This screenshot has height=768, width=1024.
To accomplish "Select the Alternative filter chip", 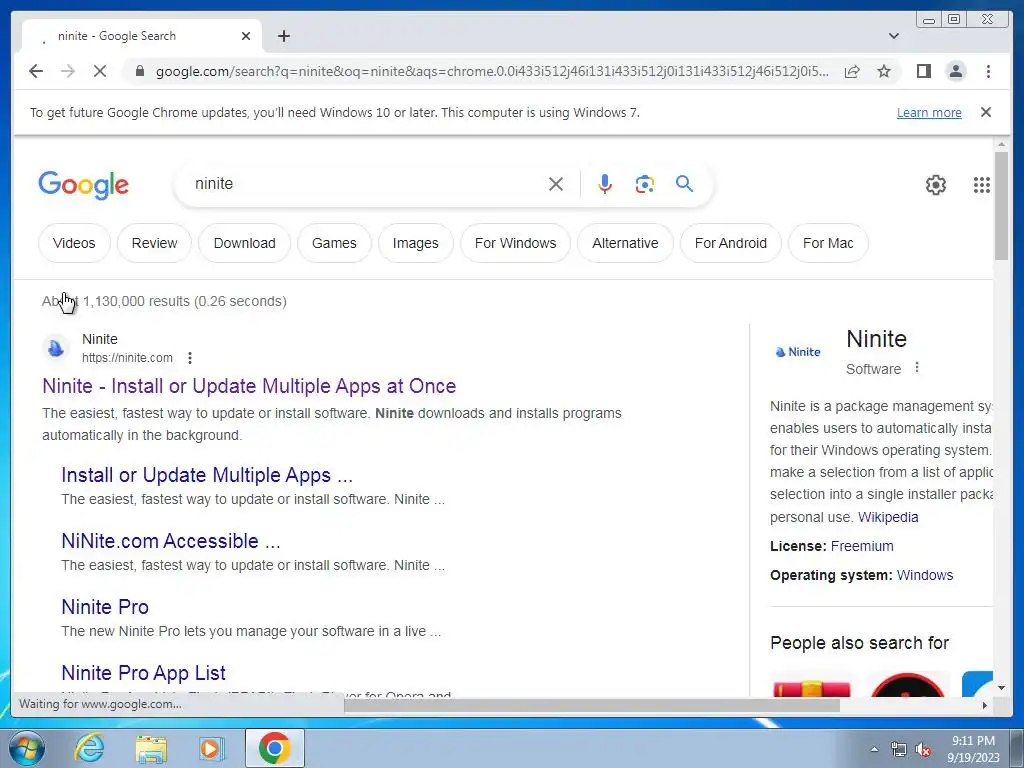I will (x=625, y=243).
